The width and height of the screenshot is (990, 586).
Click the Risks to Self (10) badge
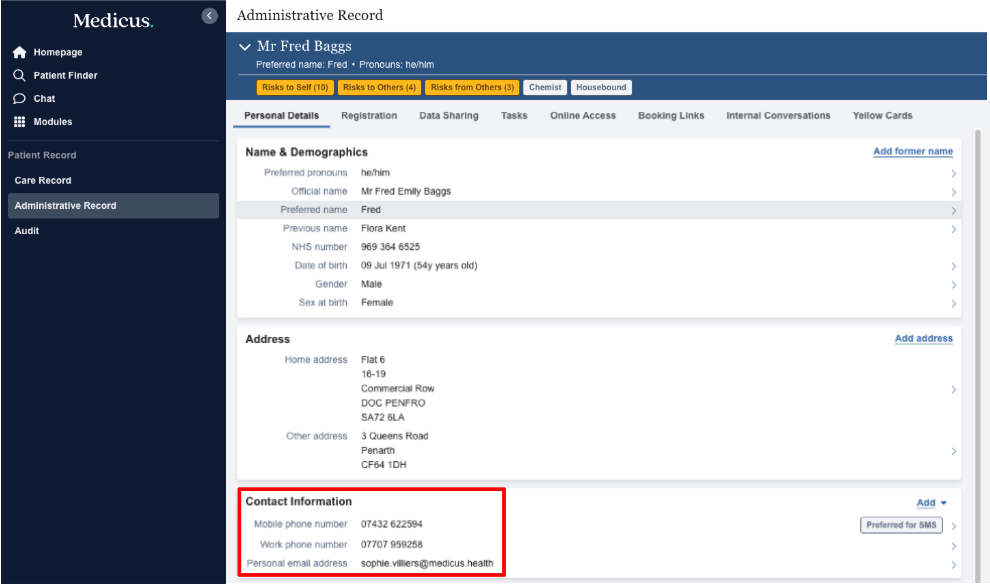[293, 88]
